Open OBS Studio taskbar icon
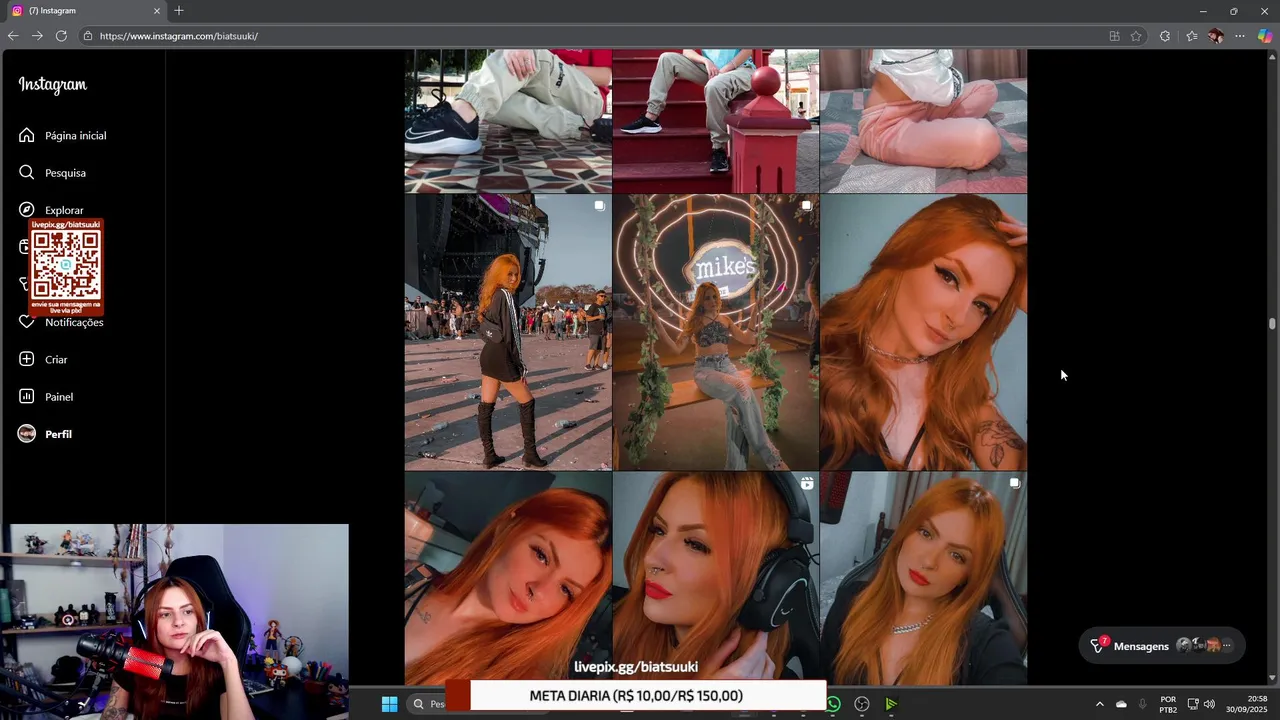This screenshot has height=720, width=1280. click(862, 704)
